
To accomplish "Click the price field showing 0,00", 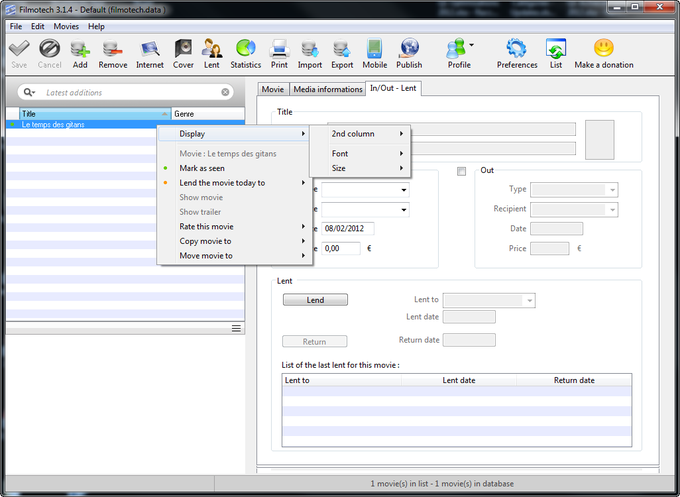I will pyautogui.click(x=341, y=248).
